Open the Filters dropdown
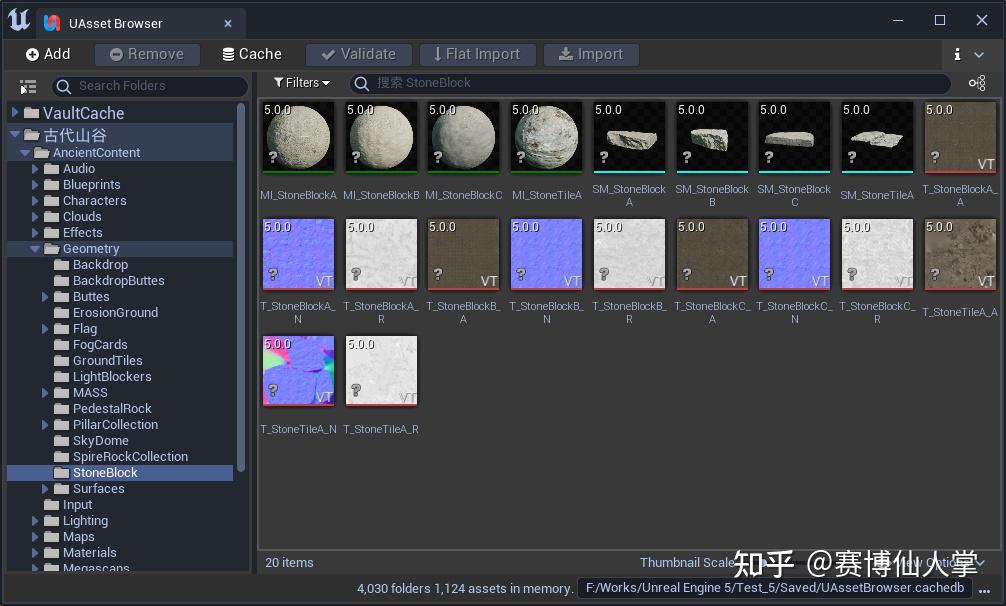 pyautogui.click(x=301, y=82)
